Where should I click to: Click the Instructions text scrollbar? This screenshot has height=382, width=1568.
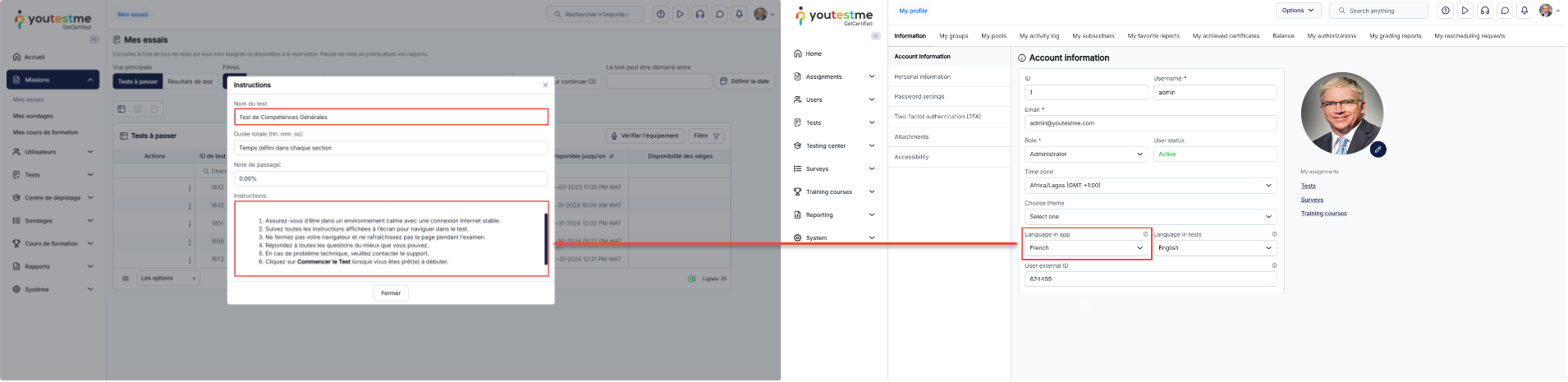tap(546, 239)
